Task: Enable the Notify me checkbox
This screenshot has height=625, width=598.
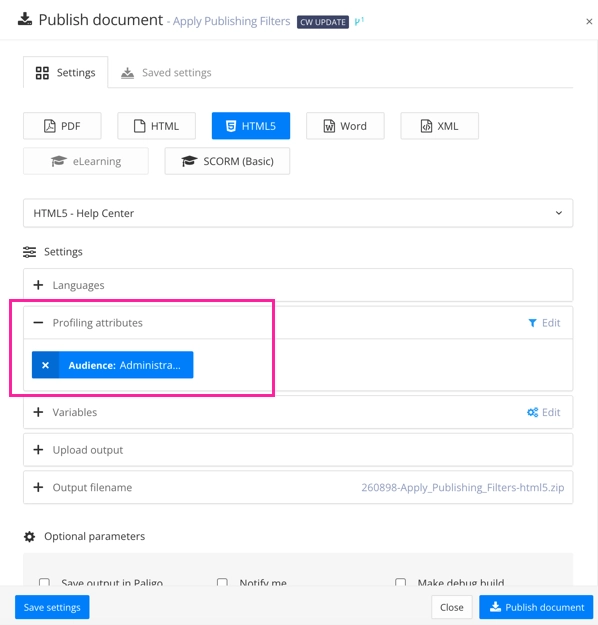Action: [222, 582]
